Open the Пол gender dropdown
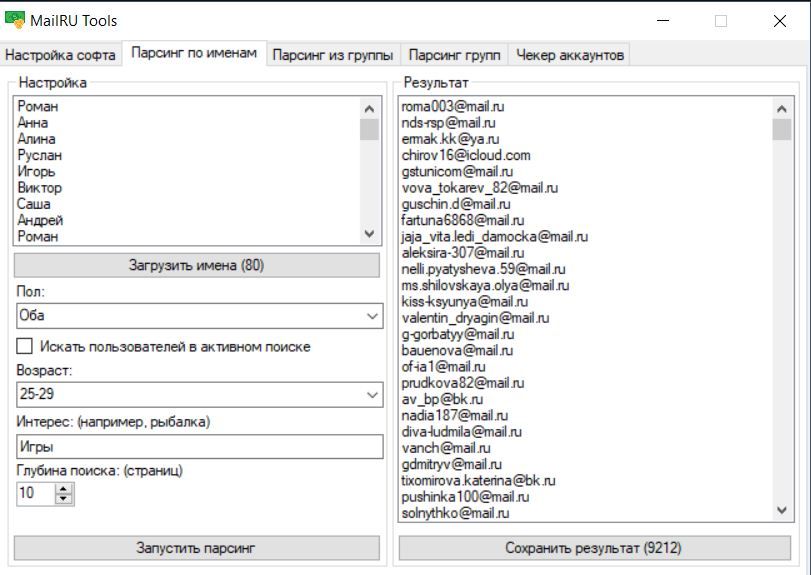 [x=198, y=316]
